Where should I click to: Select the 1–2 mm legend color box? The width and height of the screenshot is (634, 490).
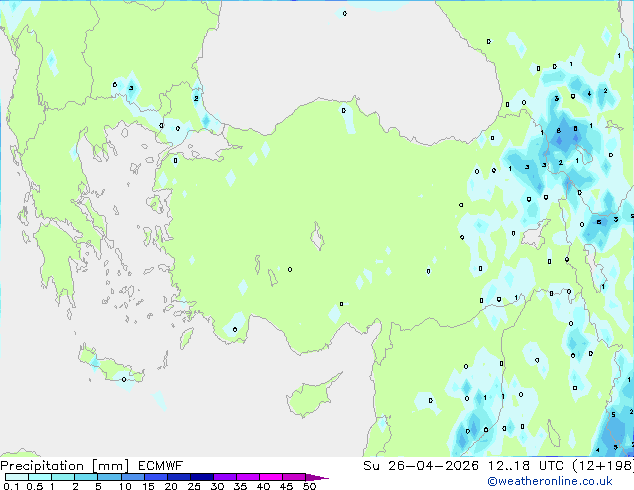63,477
